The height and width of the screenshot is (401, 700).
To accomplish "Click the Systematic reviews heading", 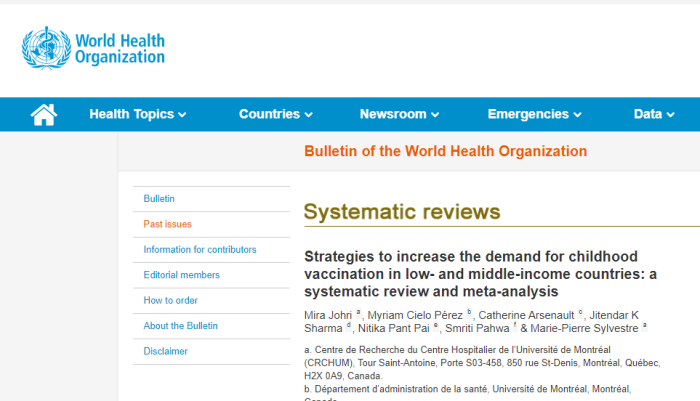I will (402, 212).
